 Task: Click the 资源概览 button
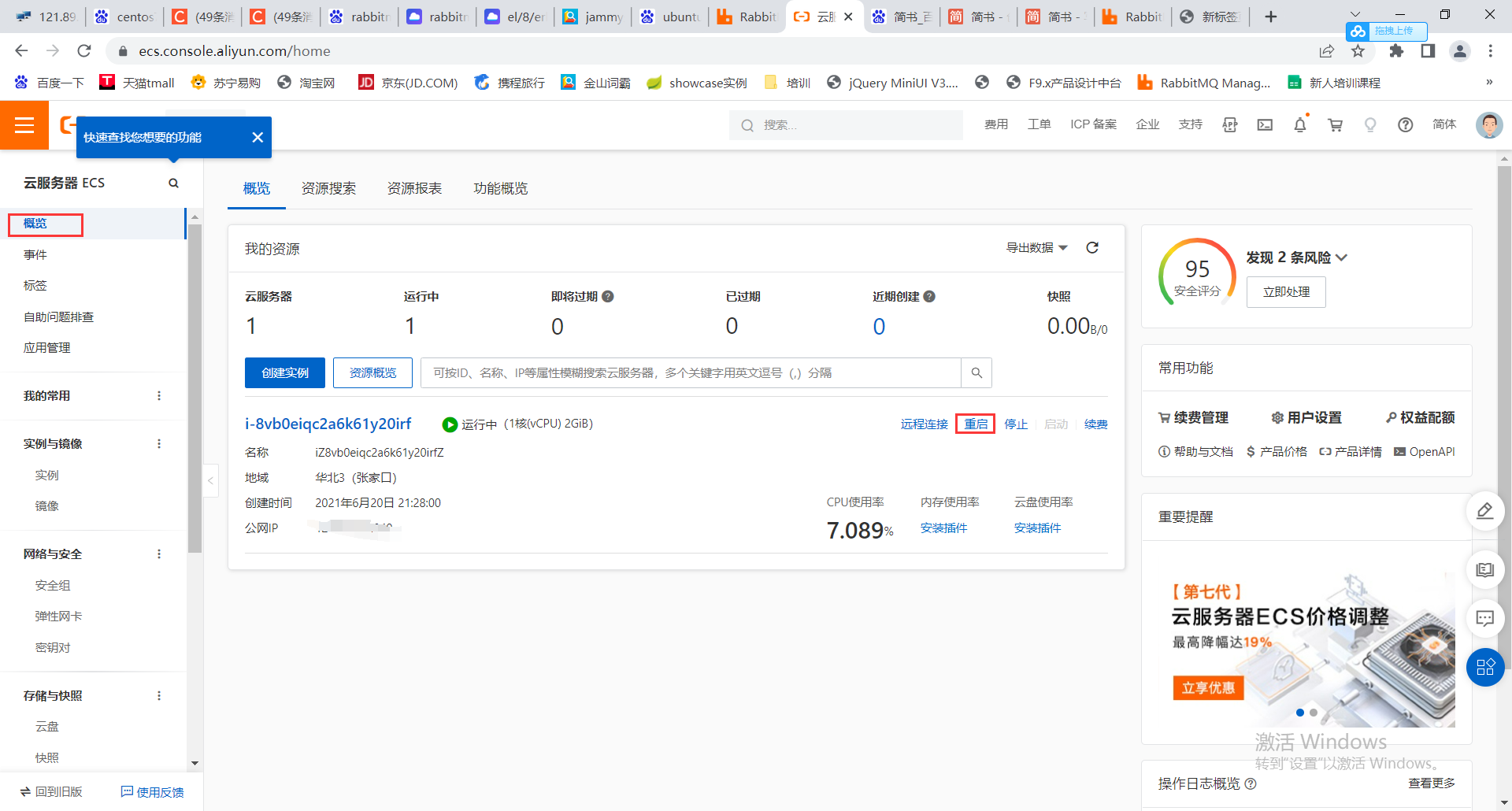point(372,373)
